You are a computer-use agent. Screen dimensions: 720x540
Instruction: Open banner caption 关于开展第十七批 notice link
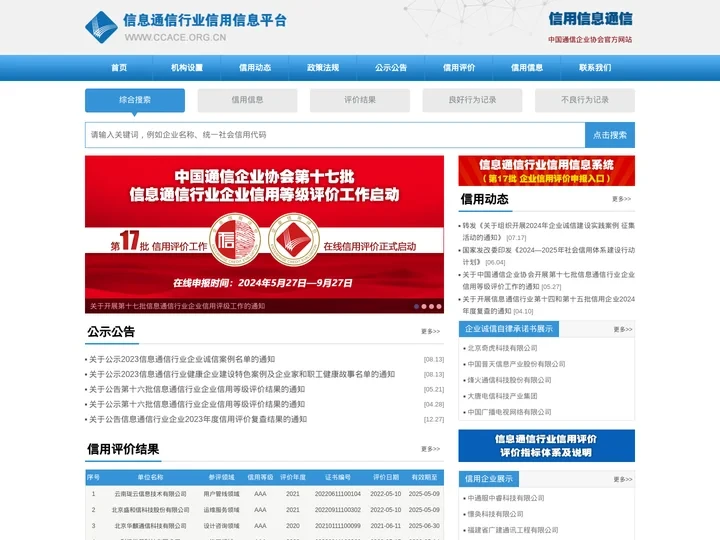tap(177, 306)
